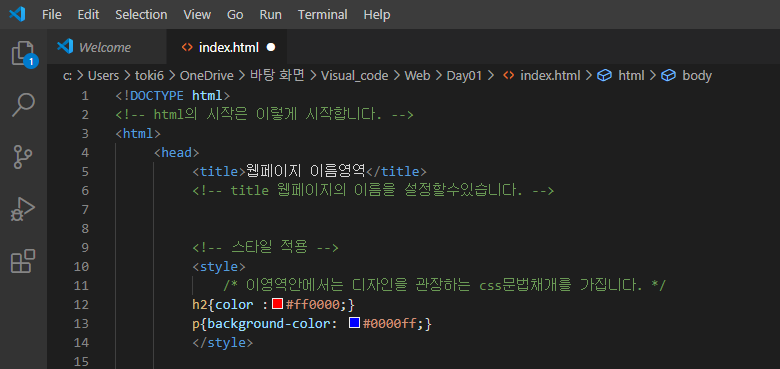780x369 pixels.
Task: Click the text 웹페이지 이름영역 in title
Action: click(306, 171)
